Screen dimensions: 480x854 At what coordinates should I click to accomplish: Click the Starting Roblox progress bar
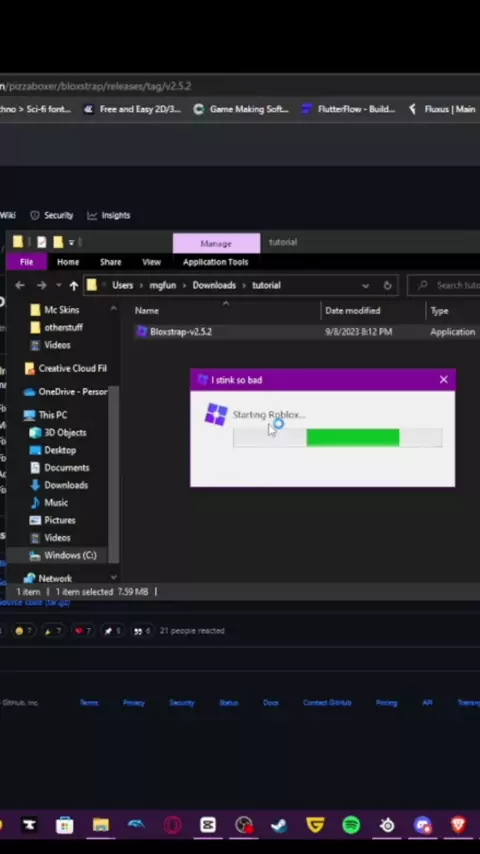(x=338, y=437)
